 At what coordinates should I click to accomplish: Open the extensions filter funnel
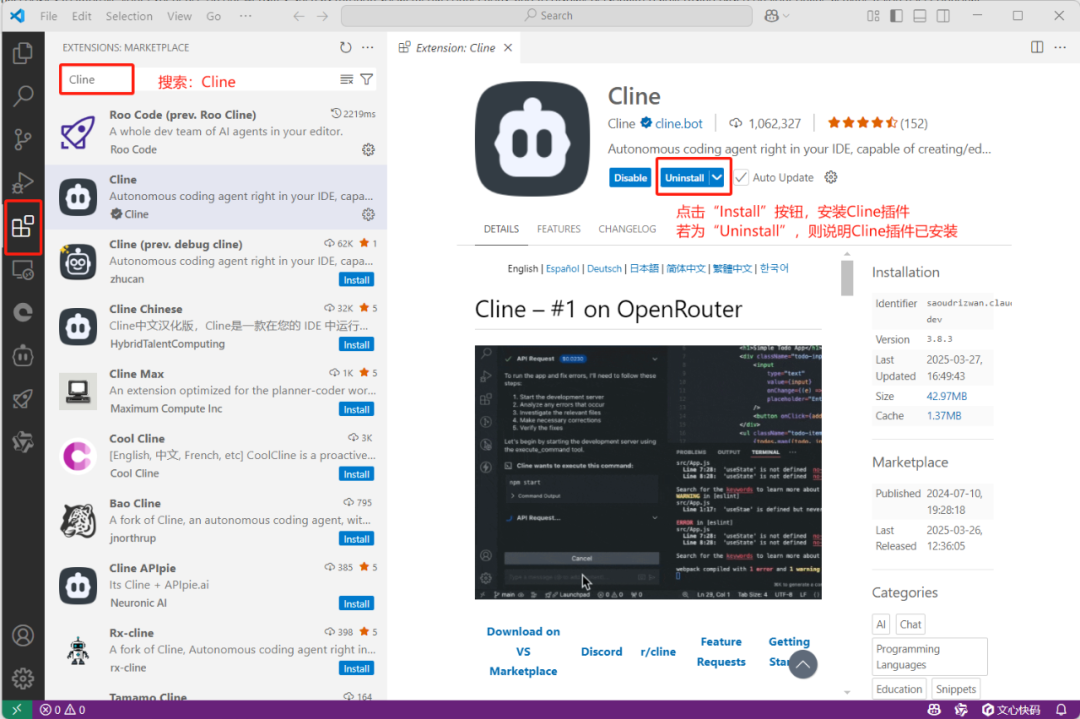[x=367, y=78]
